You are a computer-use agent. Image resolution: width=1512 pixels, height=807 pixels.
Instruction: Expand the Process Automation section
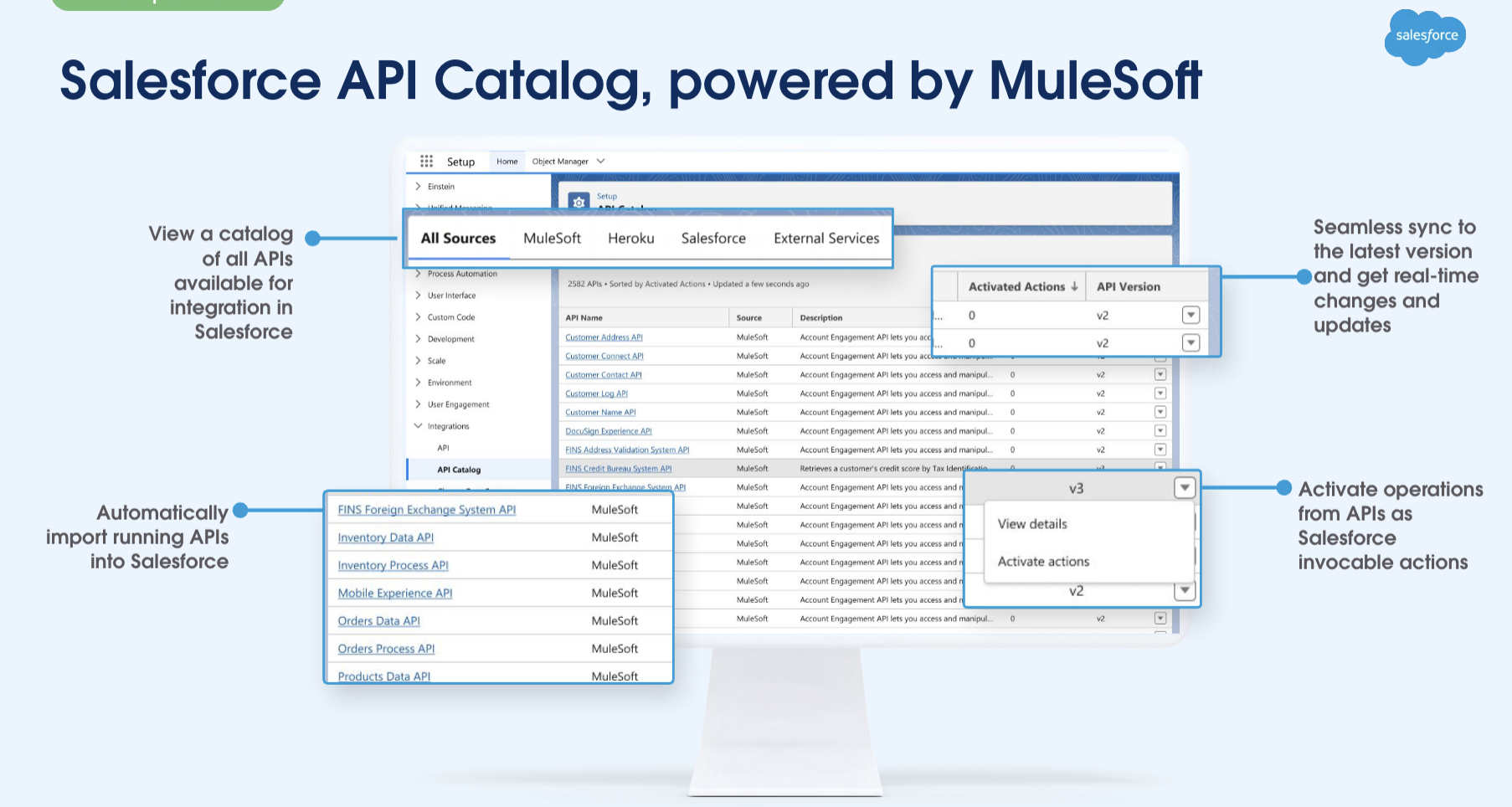click(x=418, y=274)
